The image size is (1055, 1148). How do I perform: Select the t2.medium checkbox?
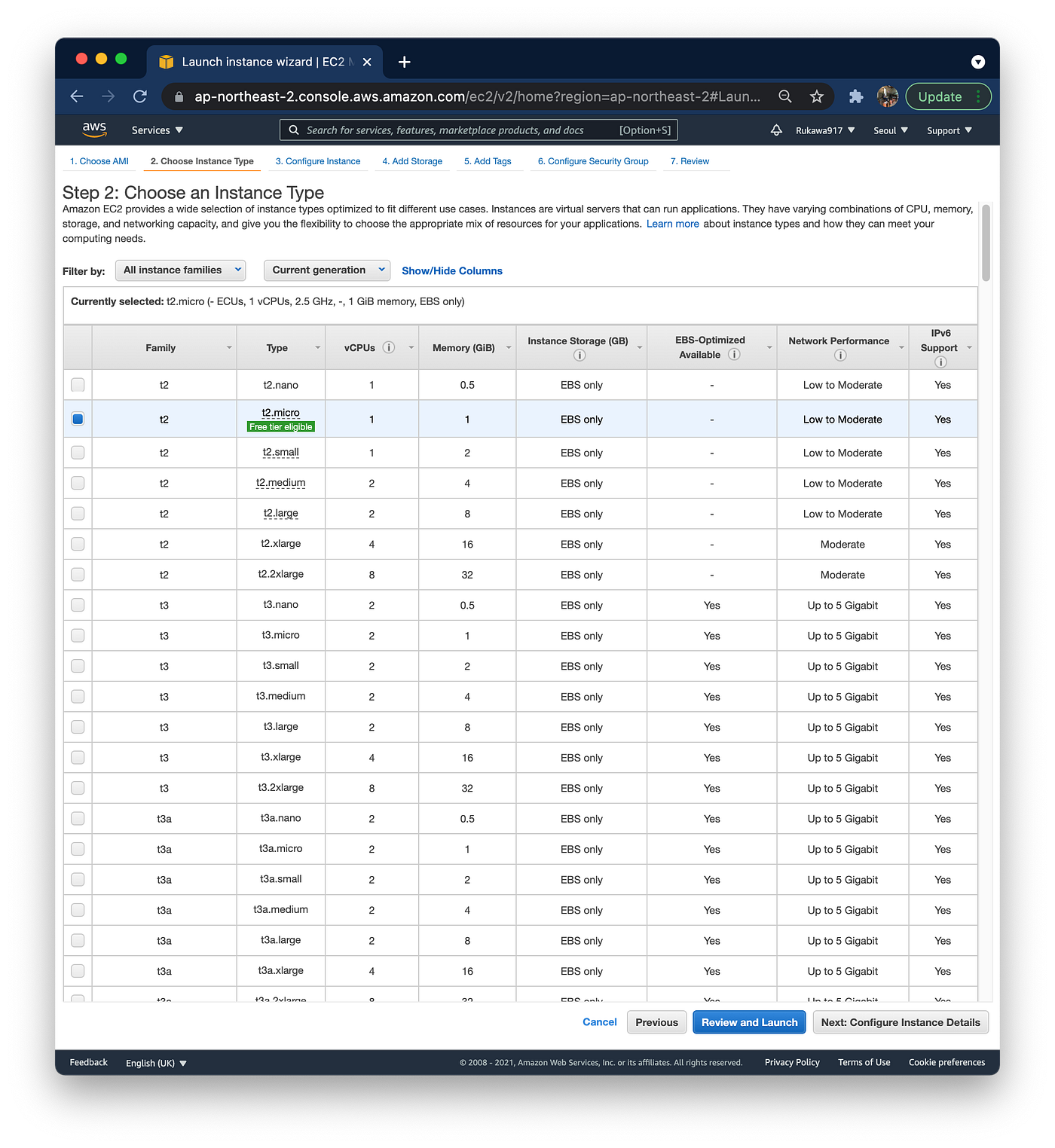pyautogui.click(x=78, y=483)
